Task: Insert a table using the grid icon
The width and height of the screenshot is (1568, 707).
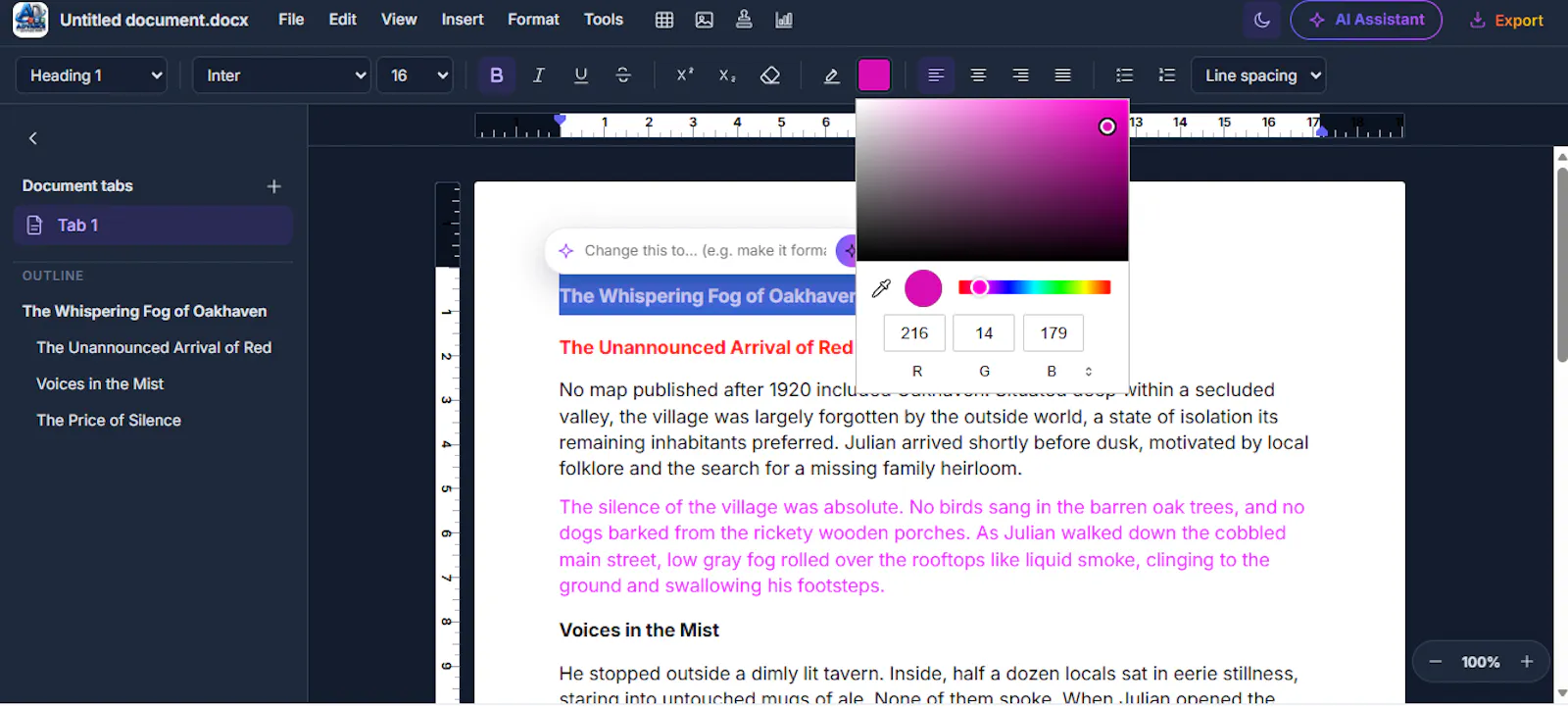Action: 663,20
